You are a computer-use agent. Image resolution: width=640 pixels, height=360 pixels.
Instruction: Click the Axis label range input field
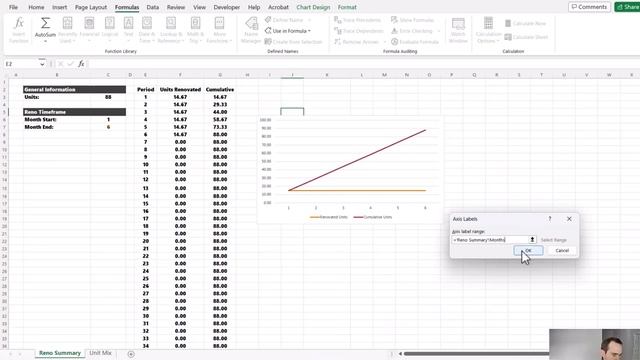[x=490, y=240]
